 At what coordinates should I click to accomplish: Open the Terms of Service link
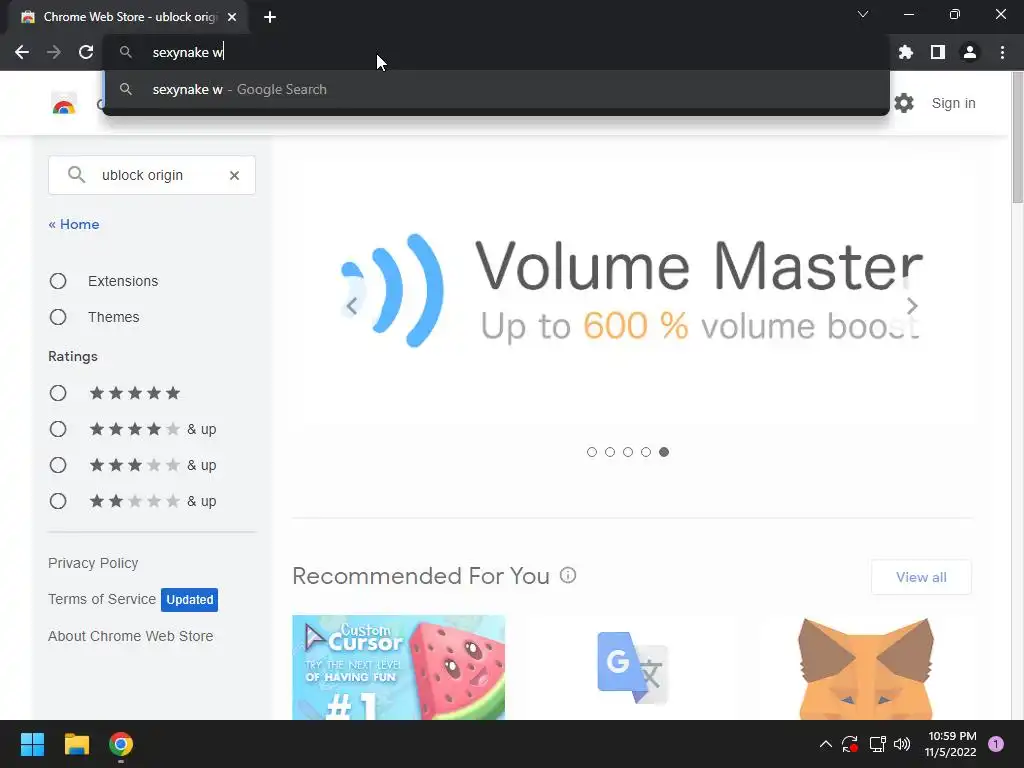point(102,599)
